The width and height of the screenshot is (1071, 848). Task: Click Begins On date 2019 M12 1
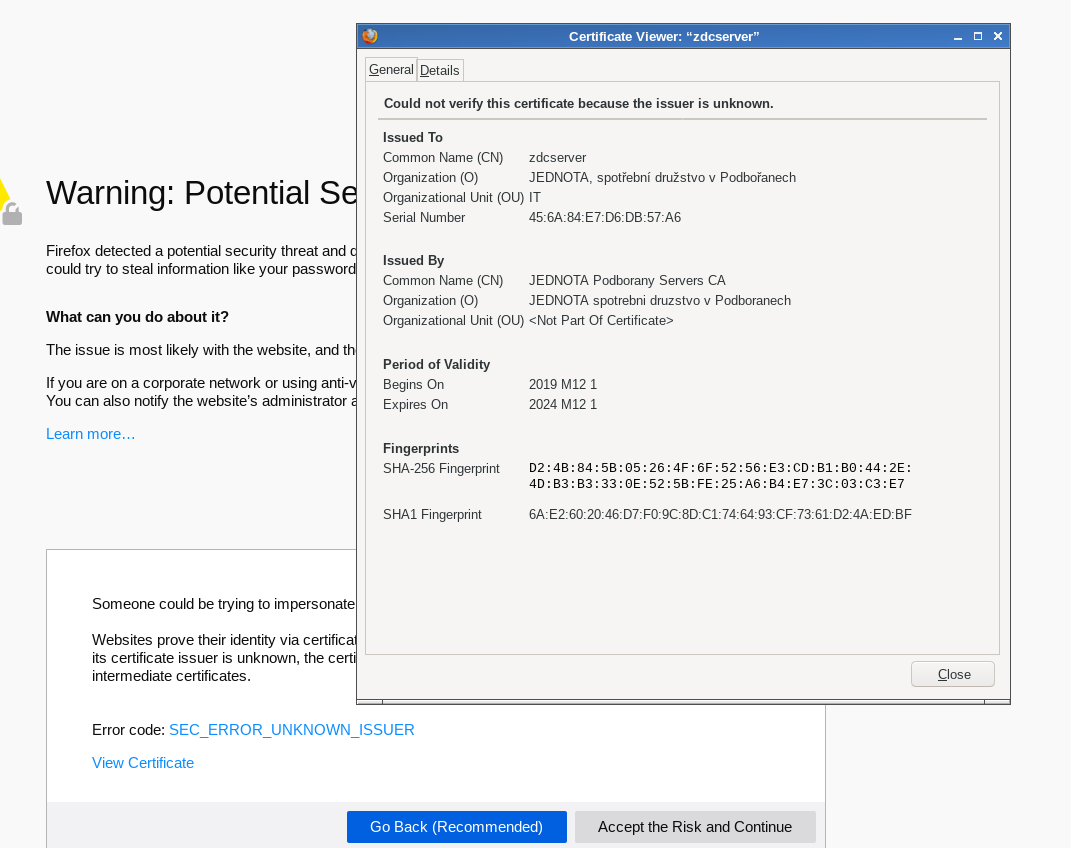[563, 384]
